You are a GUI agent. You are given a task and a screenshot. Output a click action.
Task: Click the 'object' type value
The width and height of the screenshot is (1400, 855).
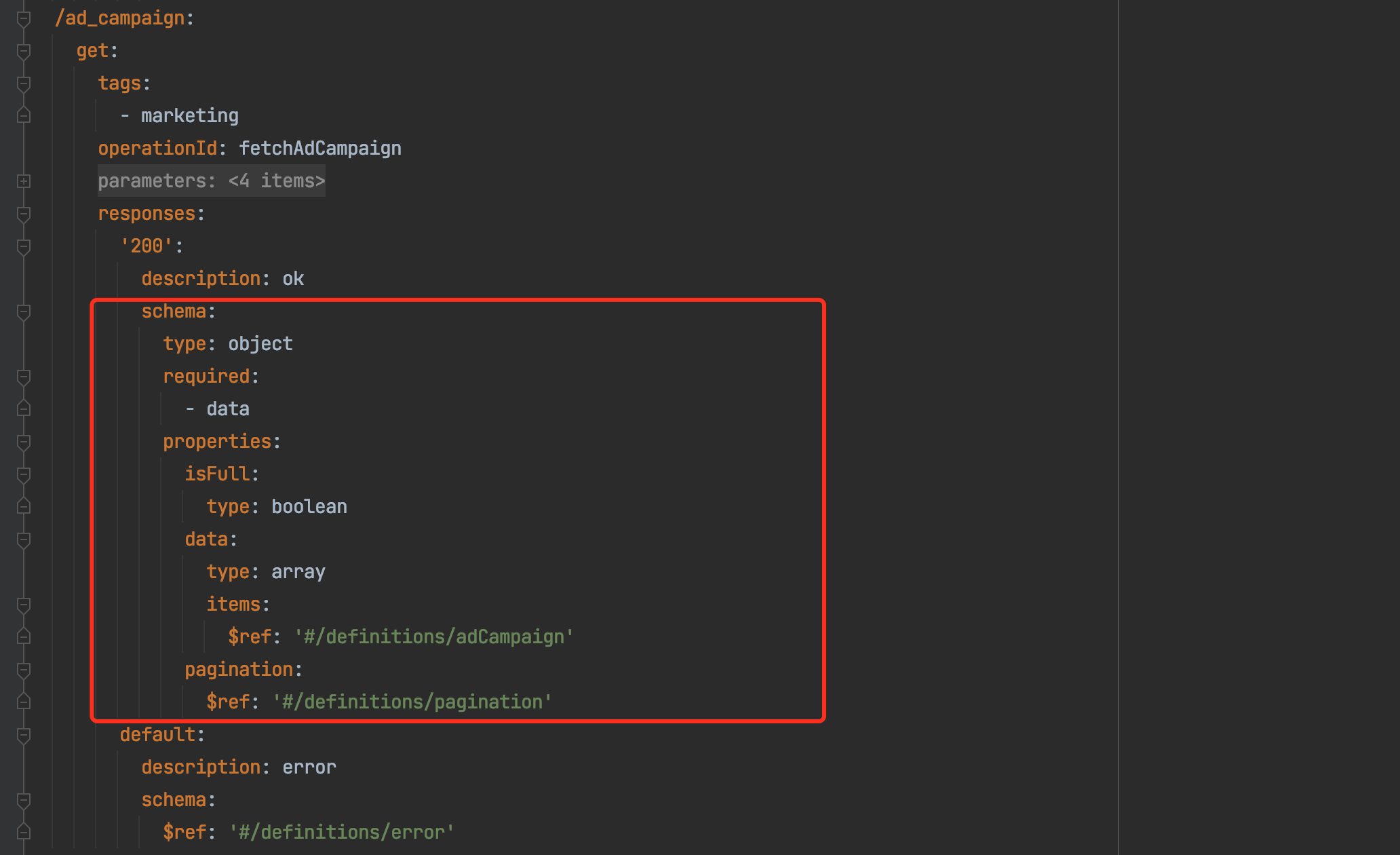(260, 344)
